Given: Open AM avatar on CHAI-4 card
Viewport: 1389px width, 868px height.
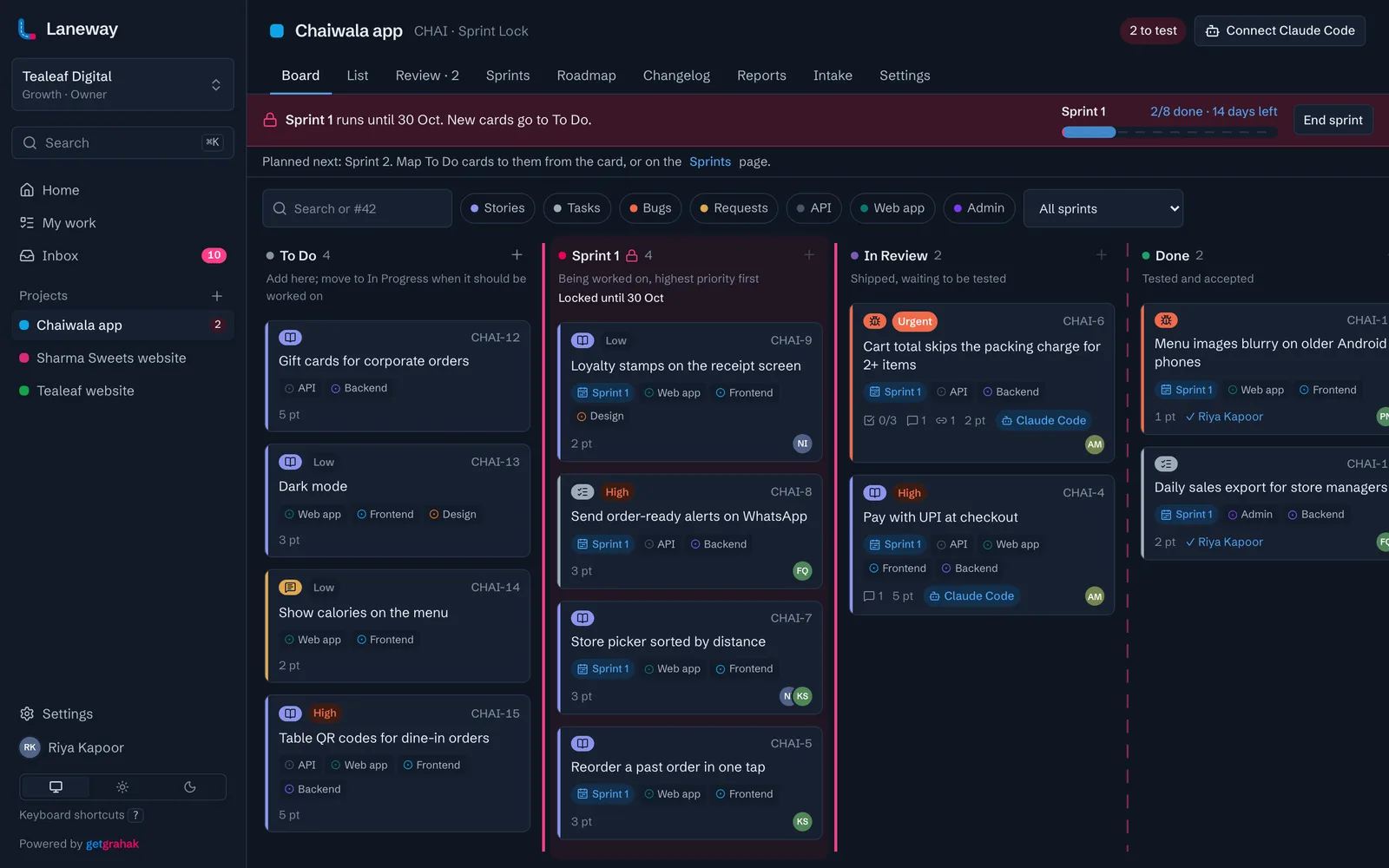Looking at the screenshot, I should tap(1095, 596).
